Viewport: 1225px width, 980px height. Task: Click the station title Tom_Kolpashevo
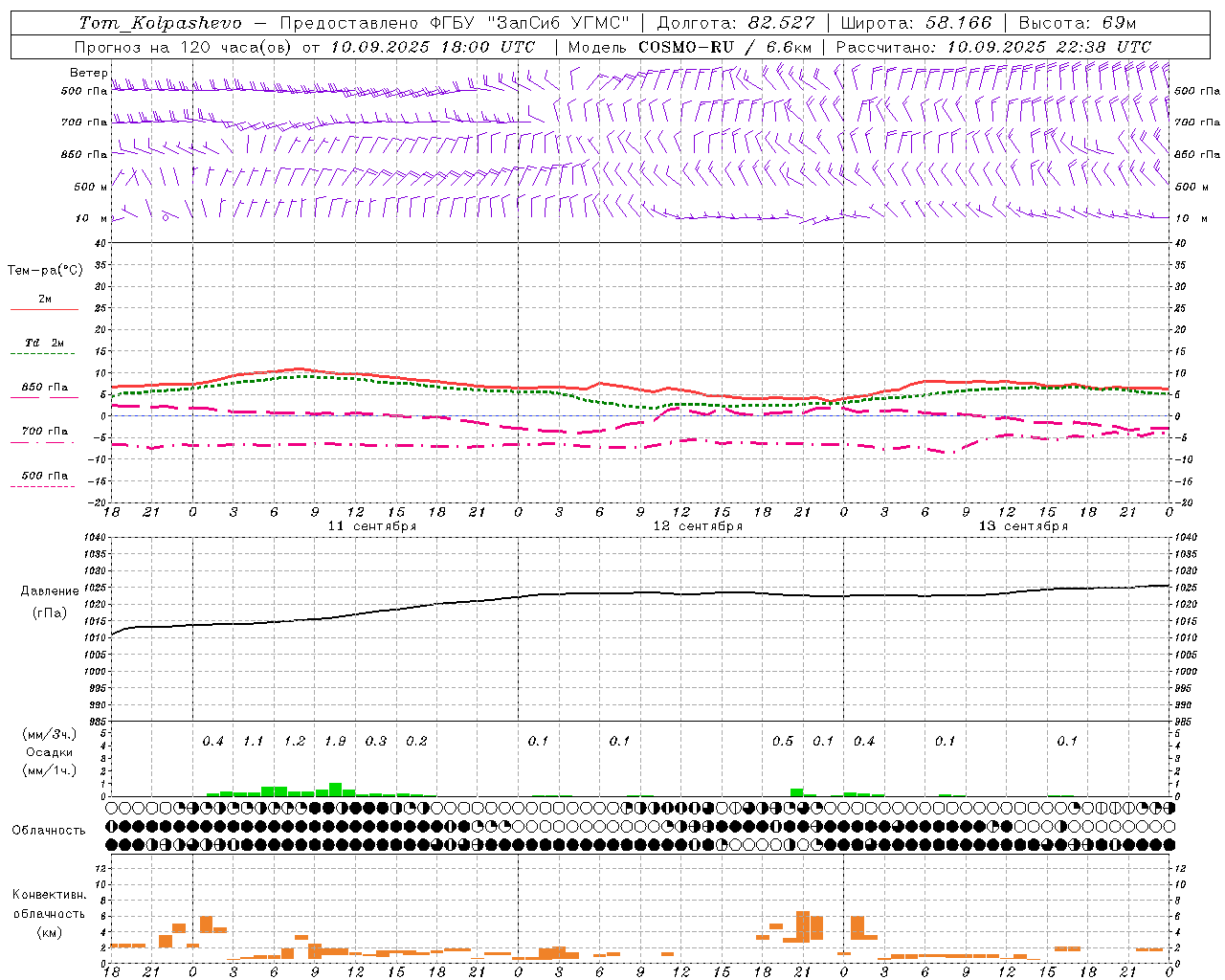(x=160, y=23)
